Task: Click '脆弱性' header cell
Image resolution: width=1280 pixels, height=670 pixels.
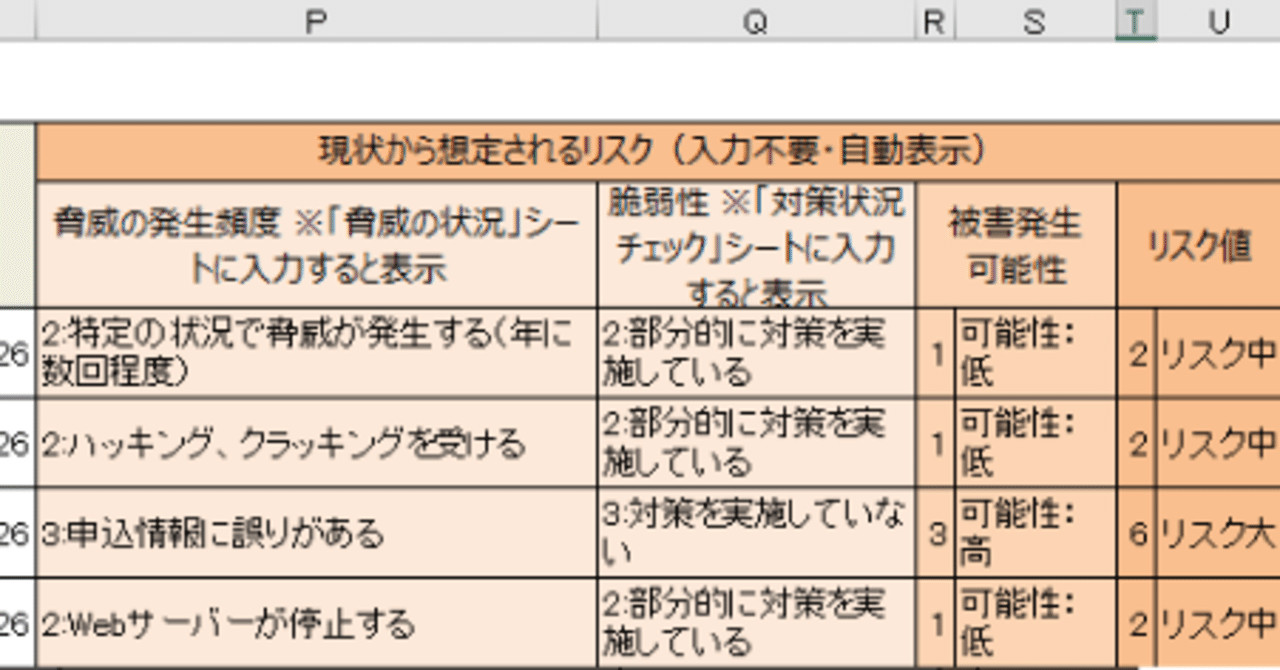Action: click(756, 244)
